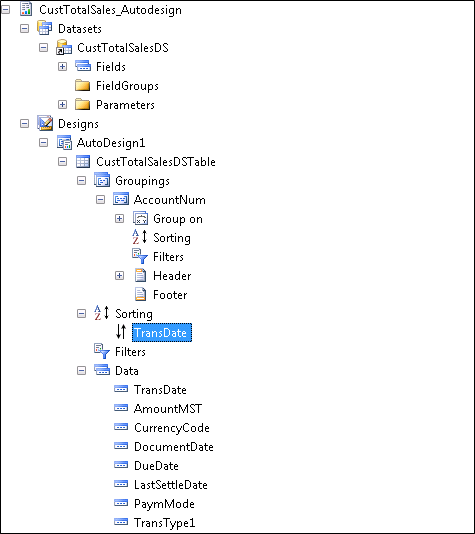Select the DueDate field label
Image resolution: width=475 pixels, height=534 pixels.
[156, 465]
